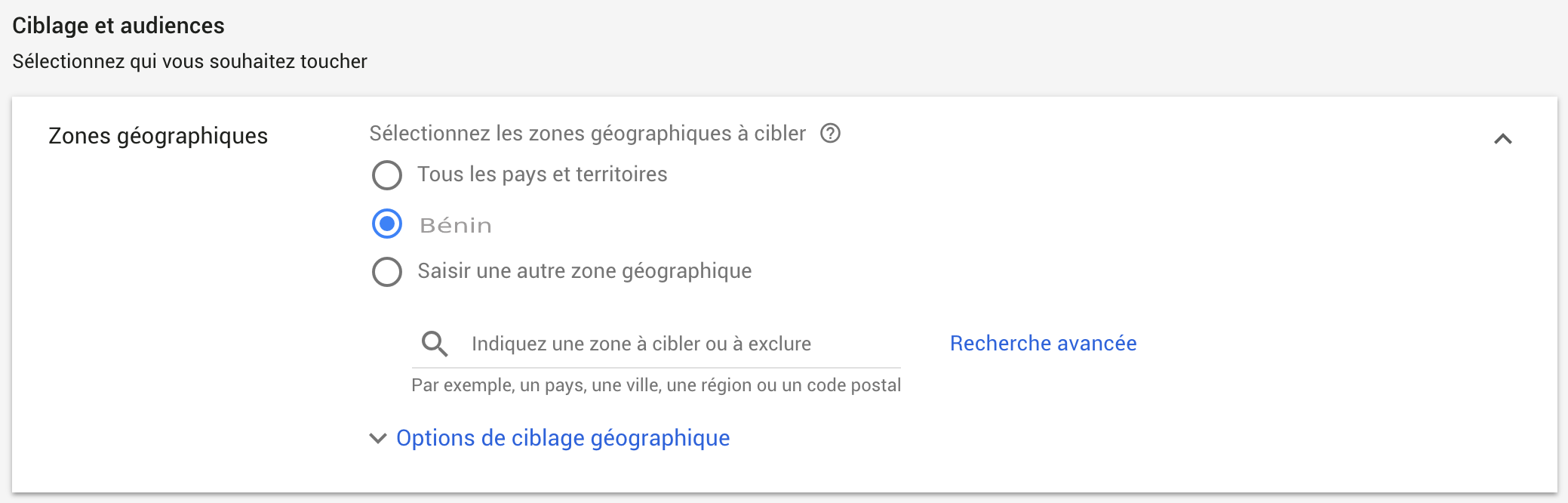Click the Par exemple, un pays hint text
This screenshot has height=503, width=1568.
coord(656,385)
